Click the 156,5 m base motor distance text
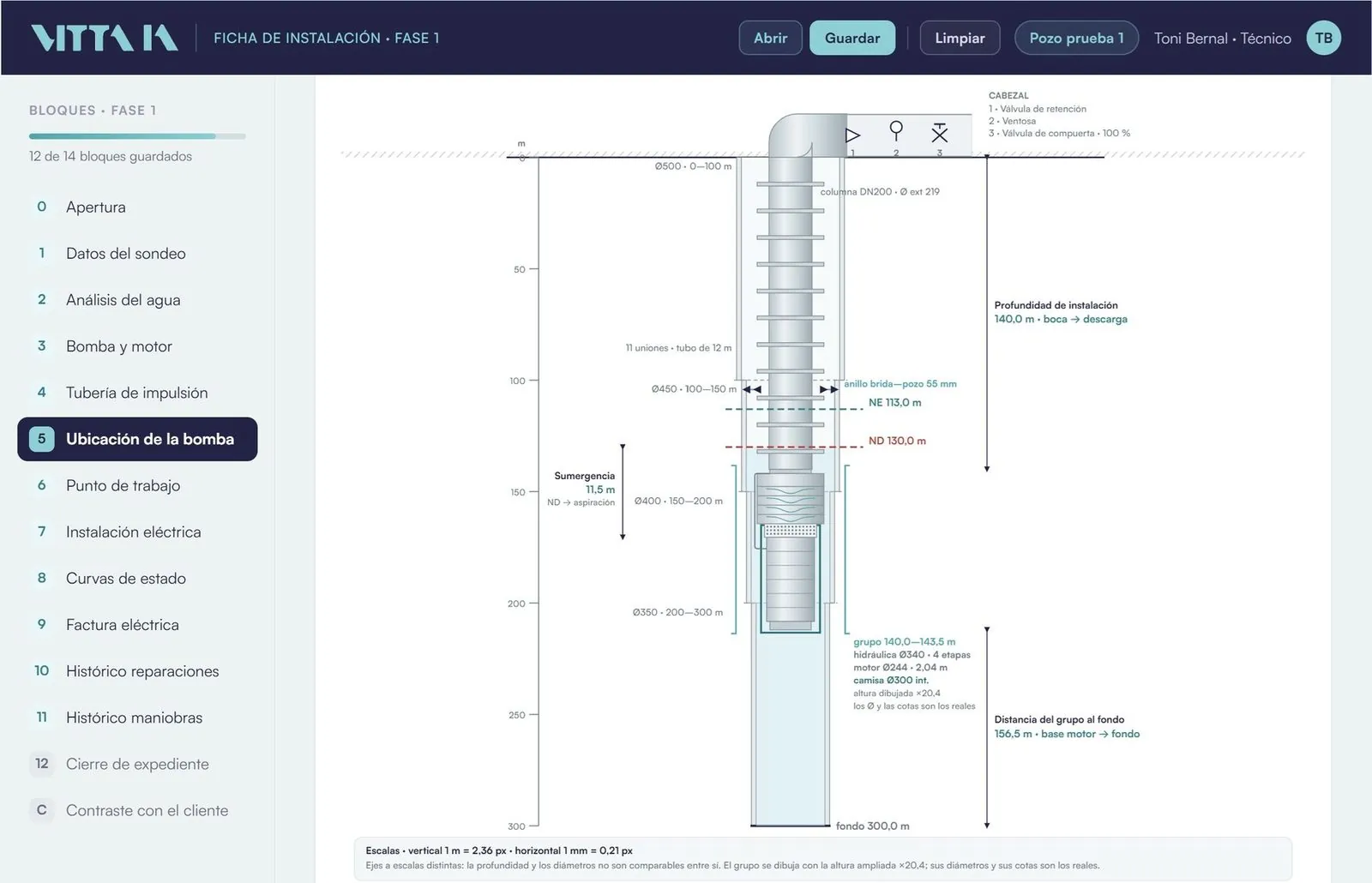Screen dimensions: 1372x883 1067,734
